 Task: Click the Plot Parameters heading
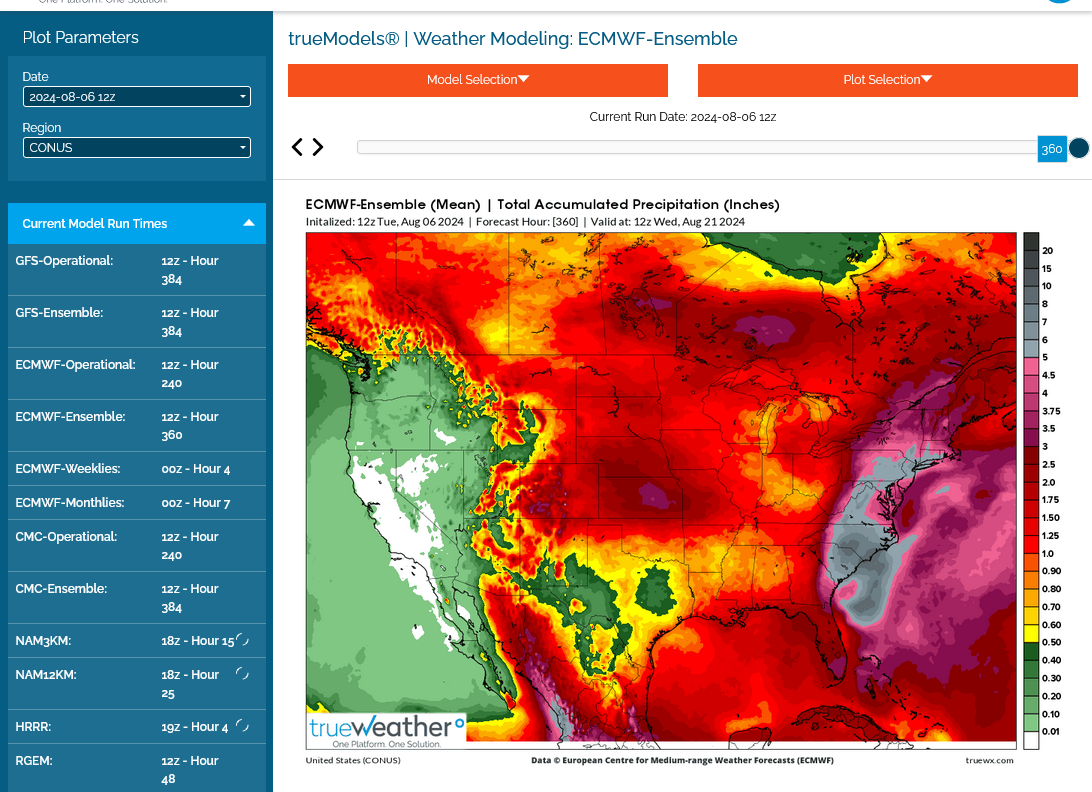pos(81,38)
